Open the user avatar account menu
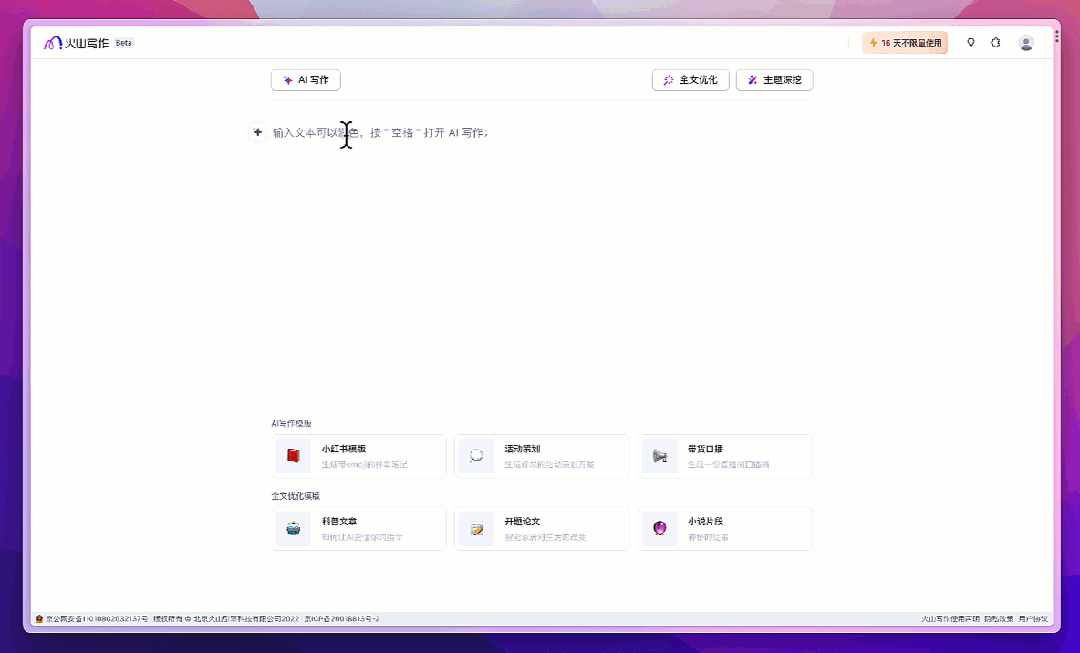1080x653 pixels. click(x=1025, y=42)
